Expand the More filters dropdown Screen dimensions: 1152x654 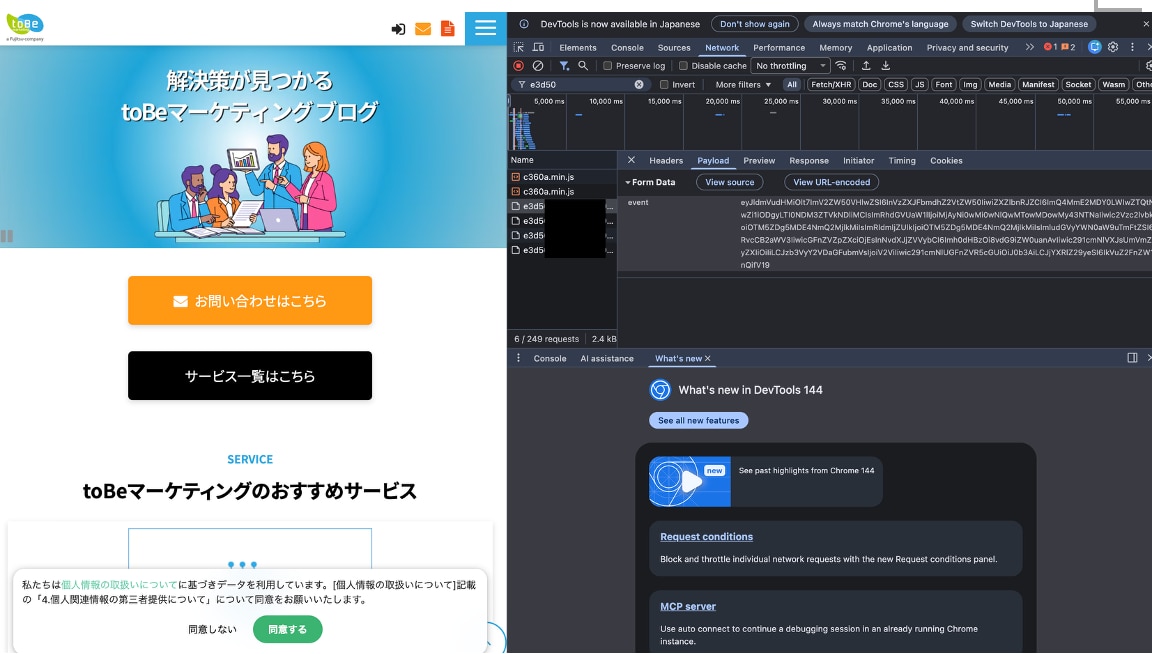743,85
